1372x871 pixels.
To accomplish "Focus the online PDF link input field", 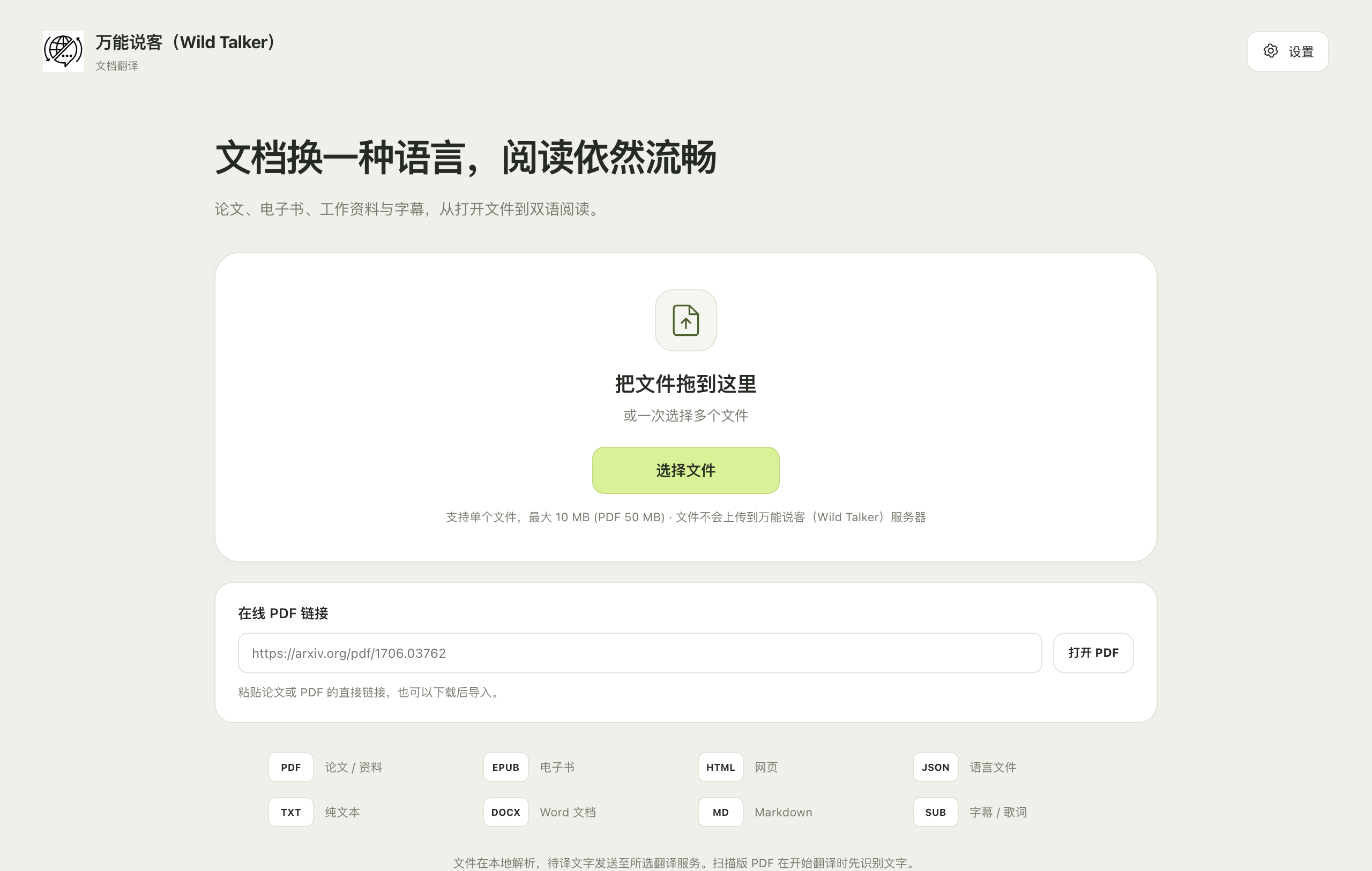I will point(640,653).
